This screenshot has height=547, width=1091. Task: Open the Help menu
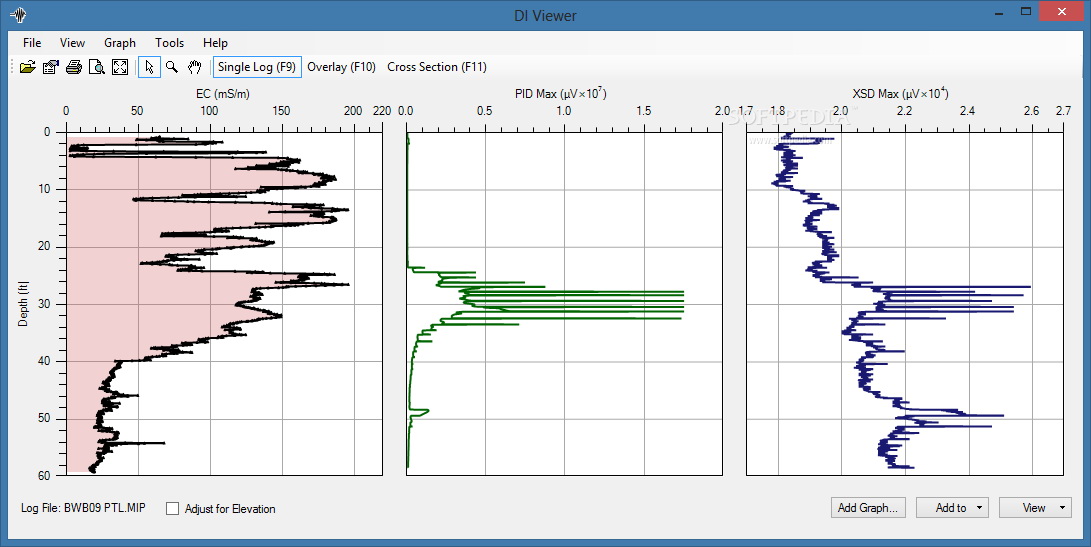point(215,42)
